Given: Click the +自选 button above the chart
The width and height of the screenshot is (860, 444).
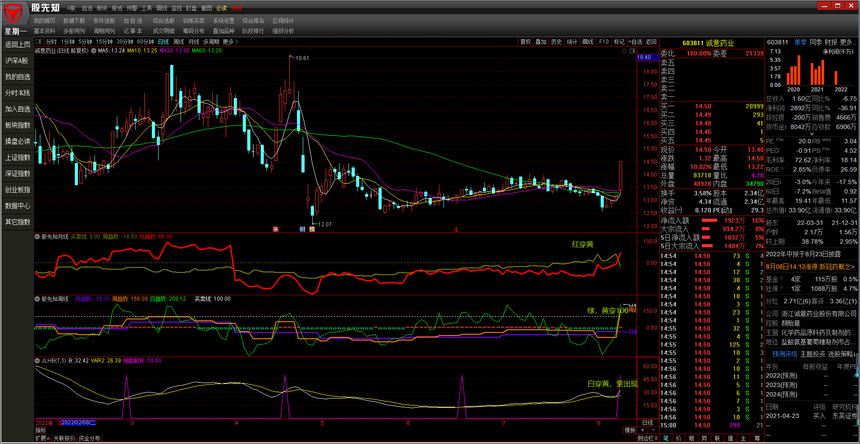Looking at the screenshot, I should [x=635, y=42].
